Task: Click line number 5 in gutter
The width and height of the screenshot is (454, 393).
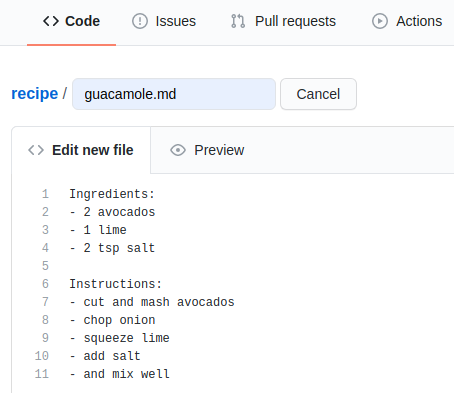Action: tap(45, 266)
